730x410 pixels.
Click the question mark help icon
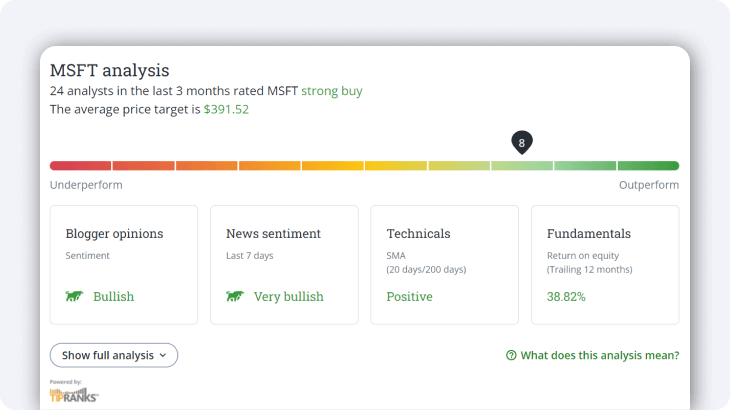(511, 355)
